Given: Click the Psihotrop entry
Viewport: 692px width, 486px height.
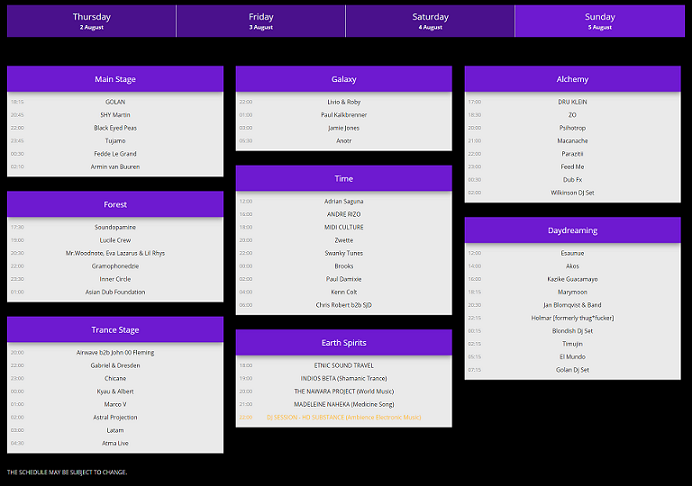Looking at the screenshot, I should click(x=572, y=128).
